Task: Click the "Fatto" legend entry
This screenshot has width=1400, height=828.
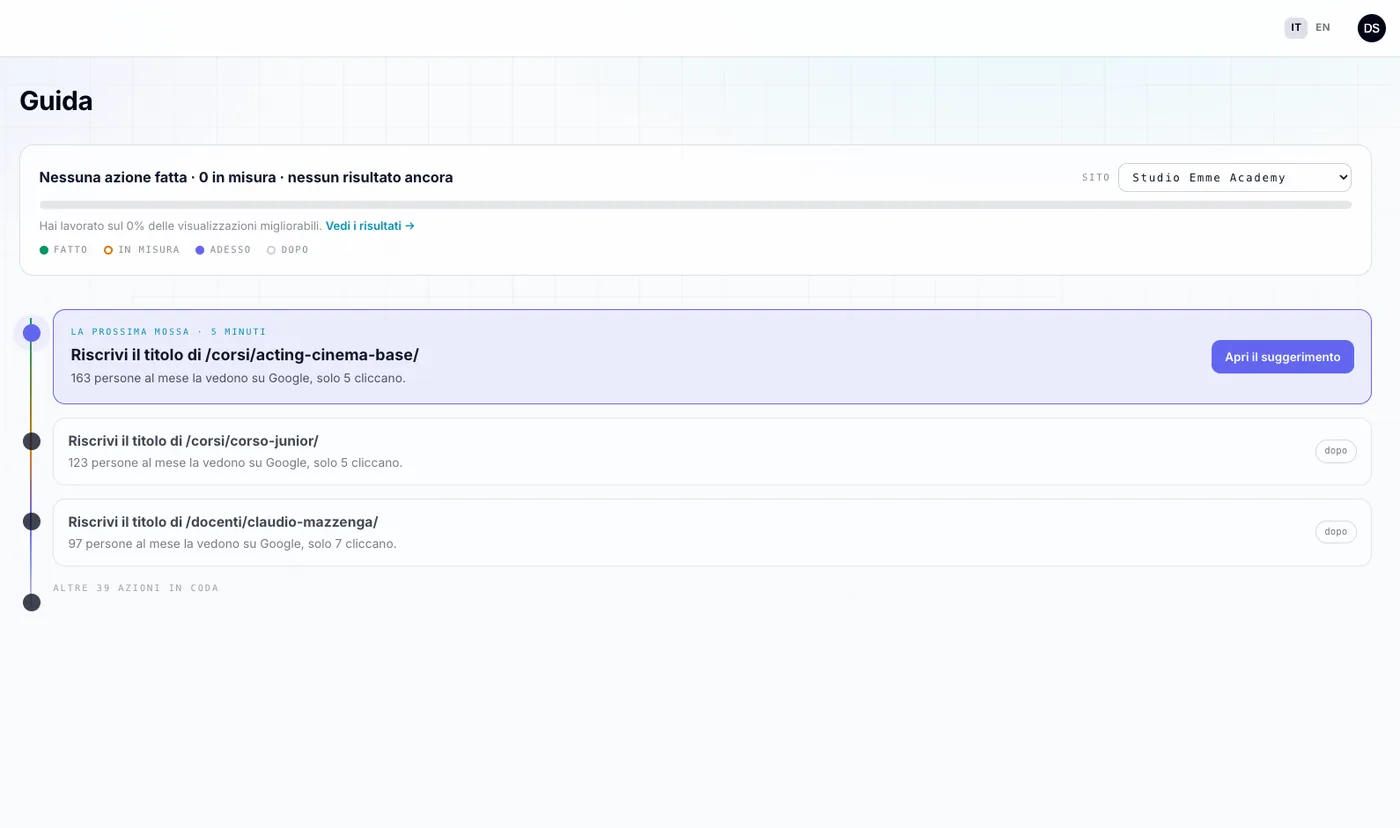Action: [63, 250]
